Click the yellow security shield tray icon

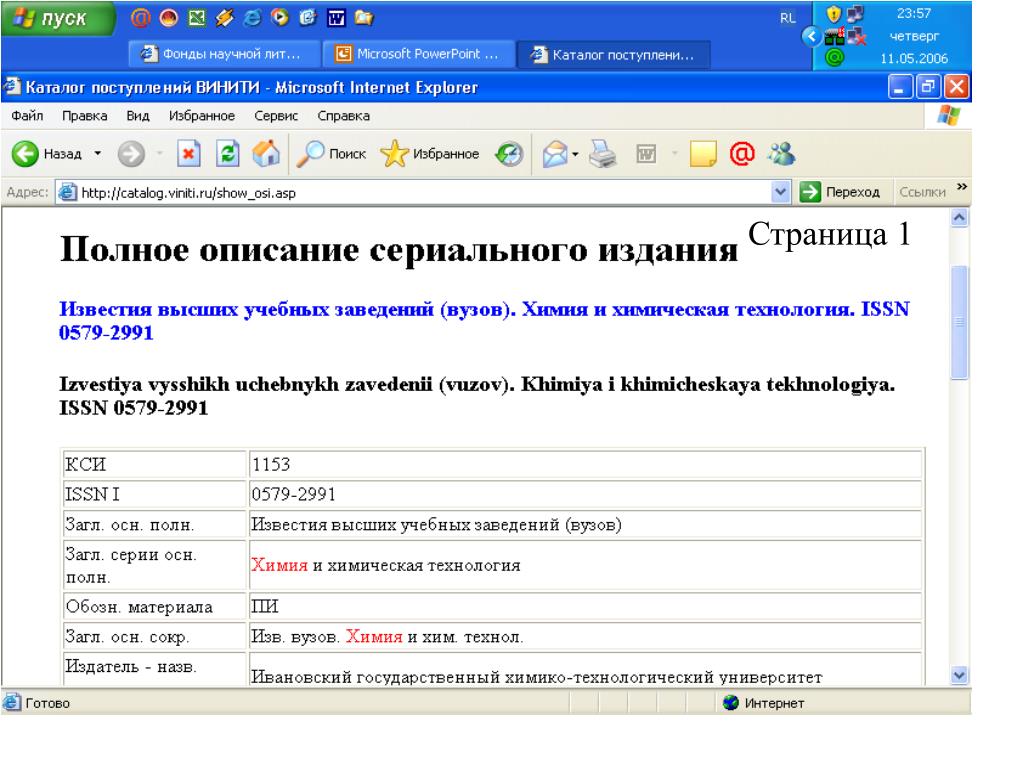click(833, 14)
